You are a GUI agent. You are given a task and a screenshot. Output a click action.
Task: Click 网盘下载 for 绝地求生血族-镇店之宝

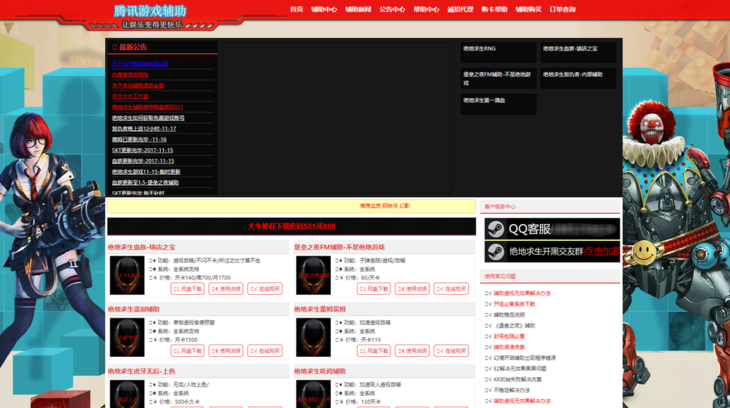point(188,289)
